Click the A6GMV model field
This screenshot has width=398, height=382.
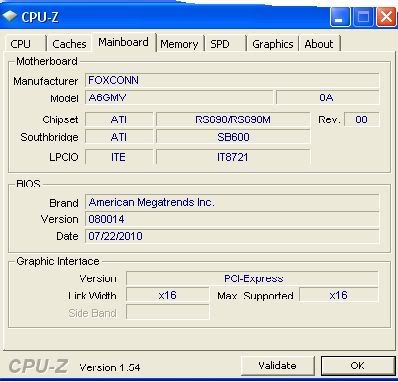coord(179,98)
